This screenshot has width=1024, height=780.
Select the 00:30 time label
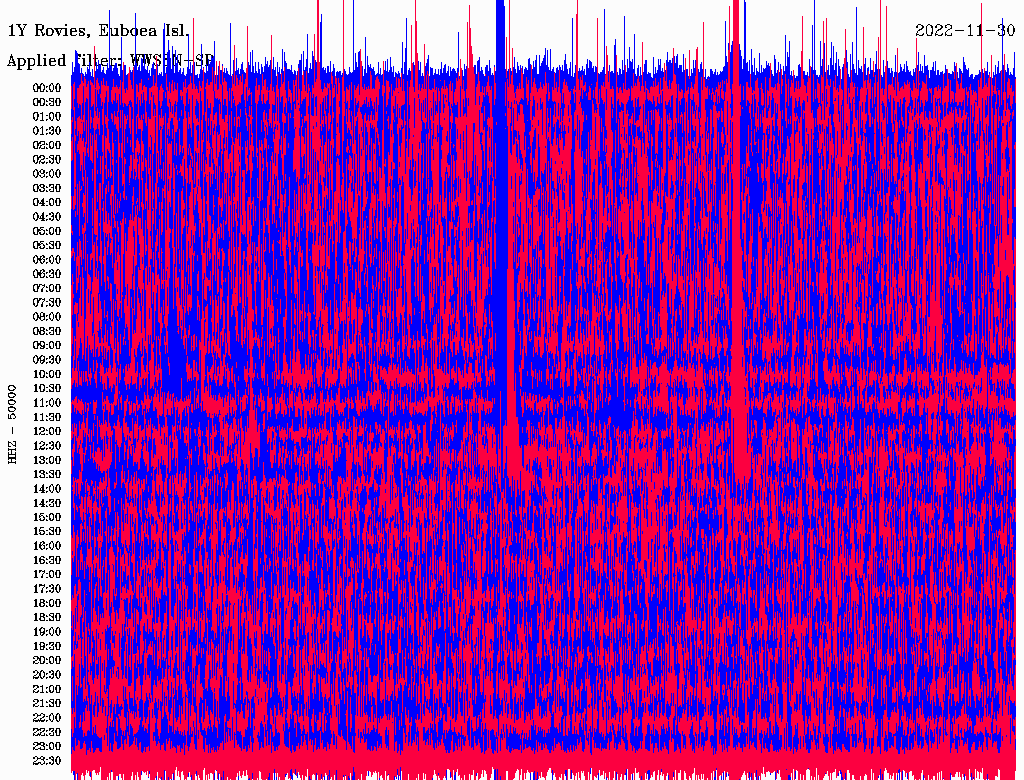pos(47,102)
